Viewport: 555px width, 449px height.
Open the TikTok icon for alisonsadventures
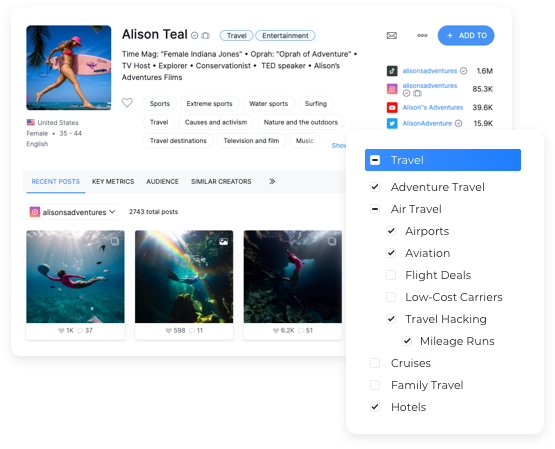click(392, 71)
